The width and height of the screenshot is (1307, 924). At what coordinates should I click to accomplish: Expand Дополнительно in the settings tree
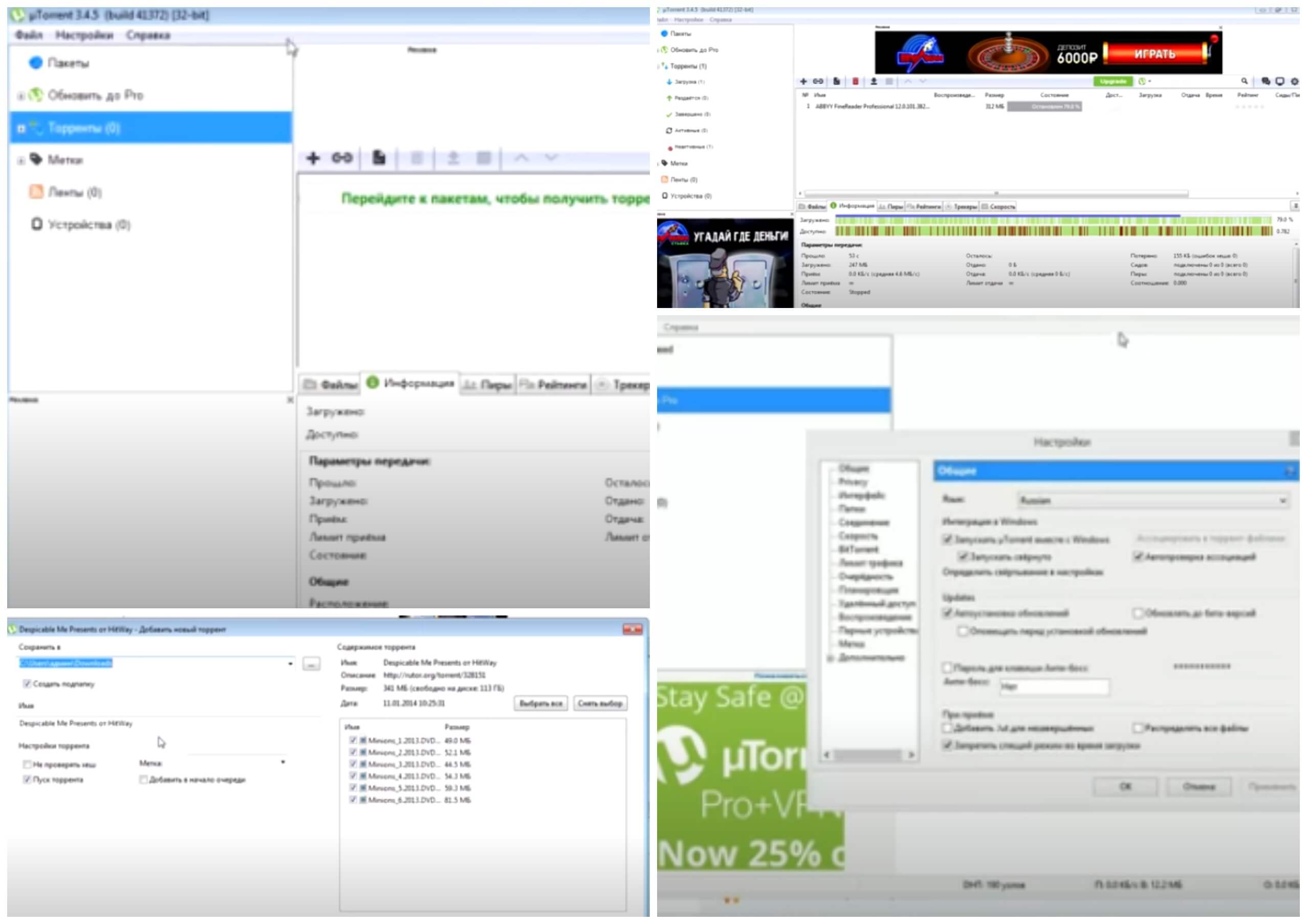pyautogui.click(x=830, y=658)
